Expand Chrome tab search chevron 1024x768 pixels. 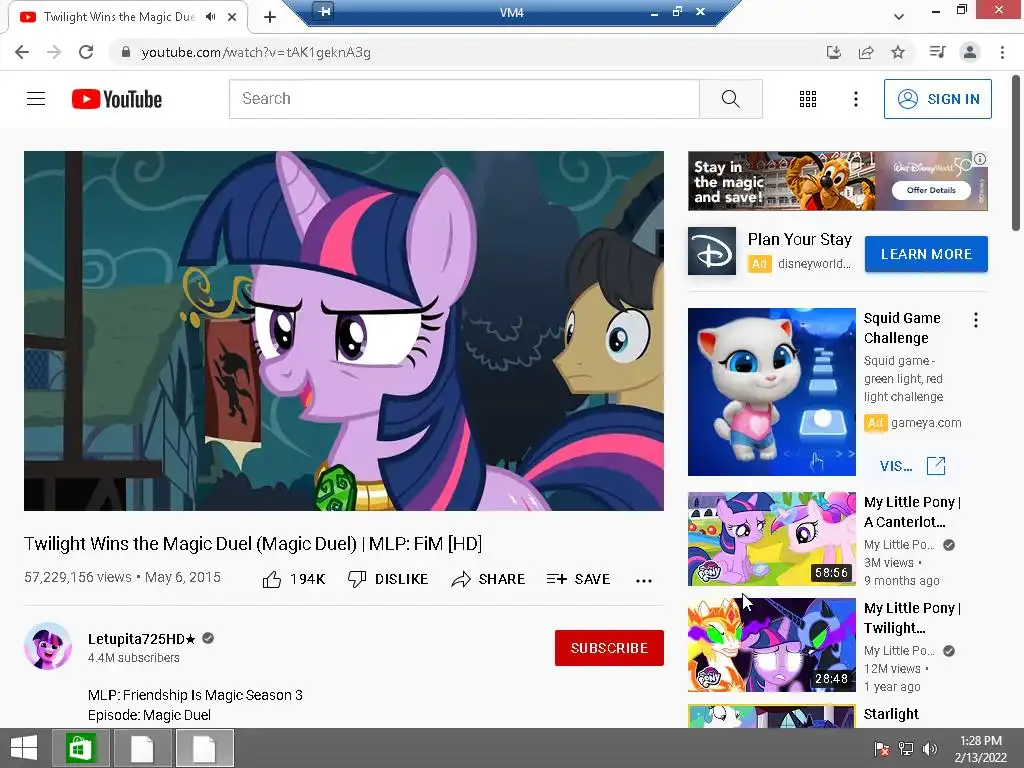(x=899, y=17)
